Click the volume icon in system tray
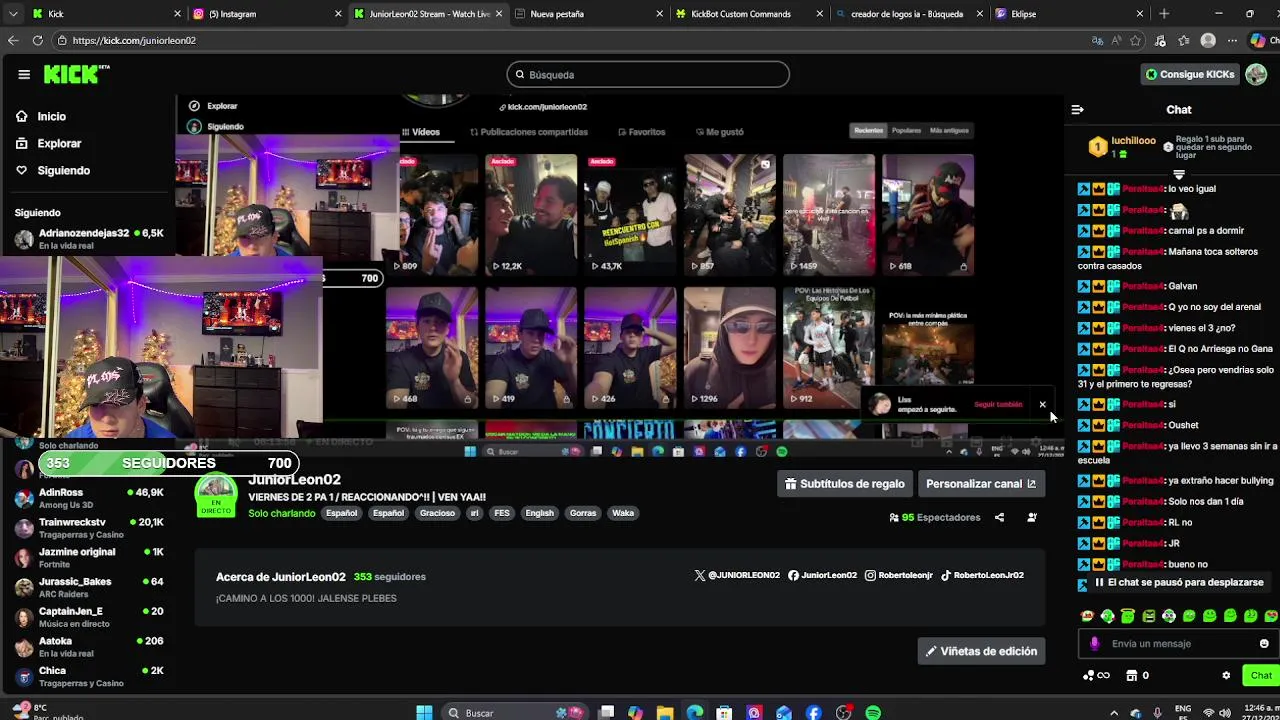 click(1227, 713)
